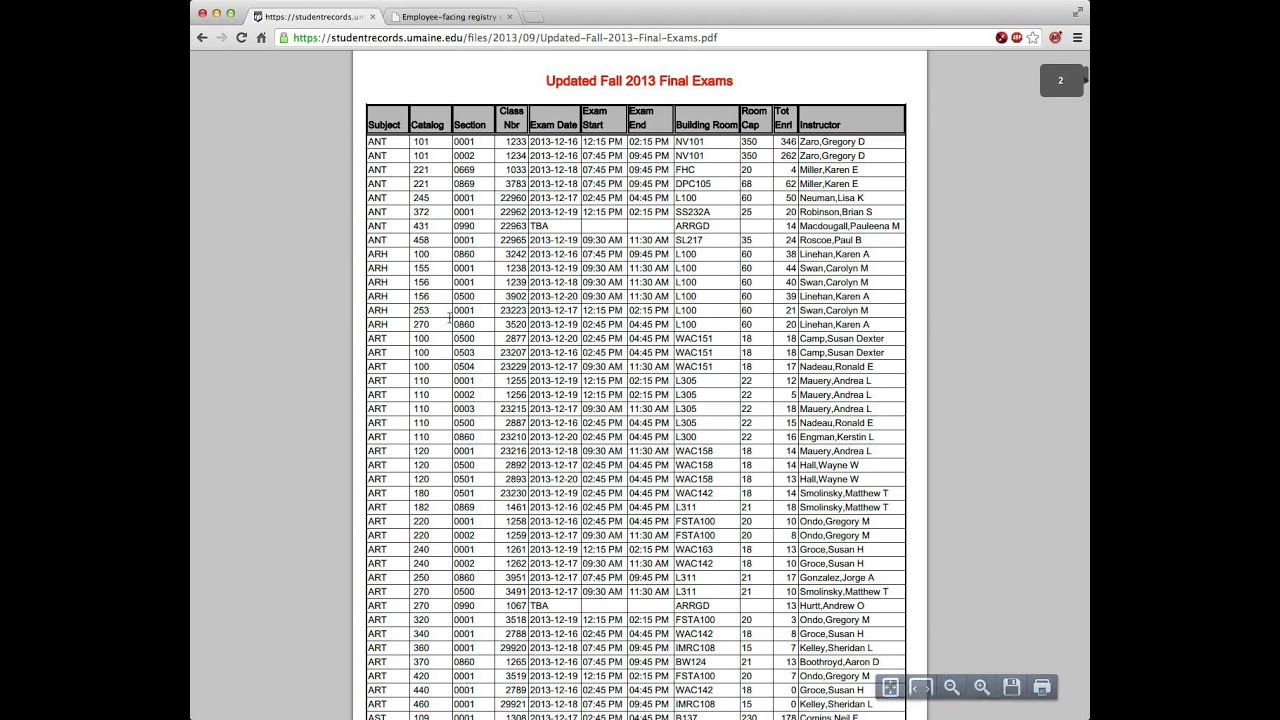This screenshot has height=720, width=1280.
Task: Close the studentrecords tab
Action: [x=373, y=17]
